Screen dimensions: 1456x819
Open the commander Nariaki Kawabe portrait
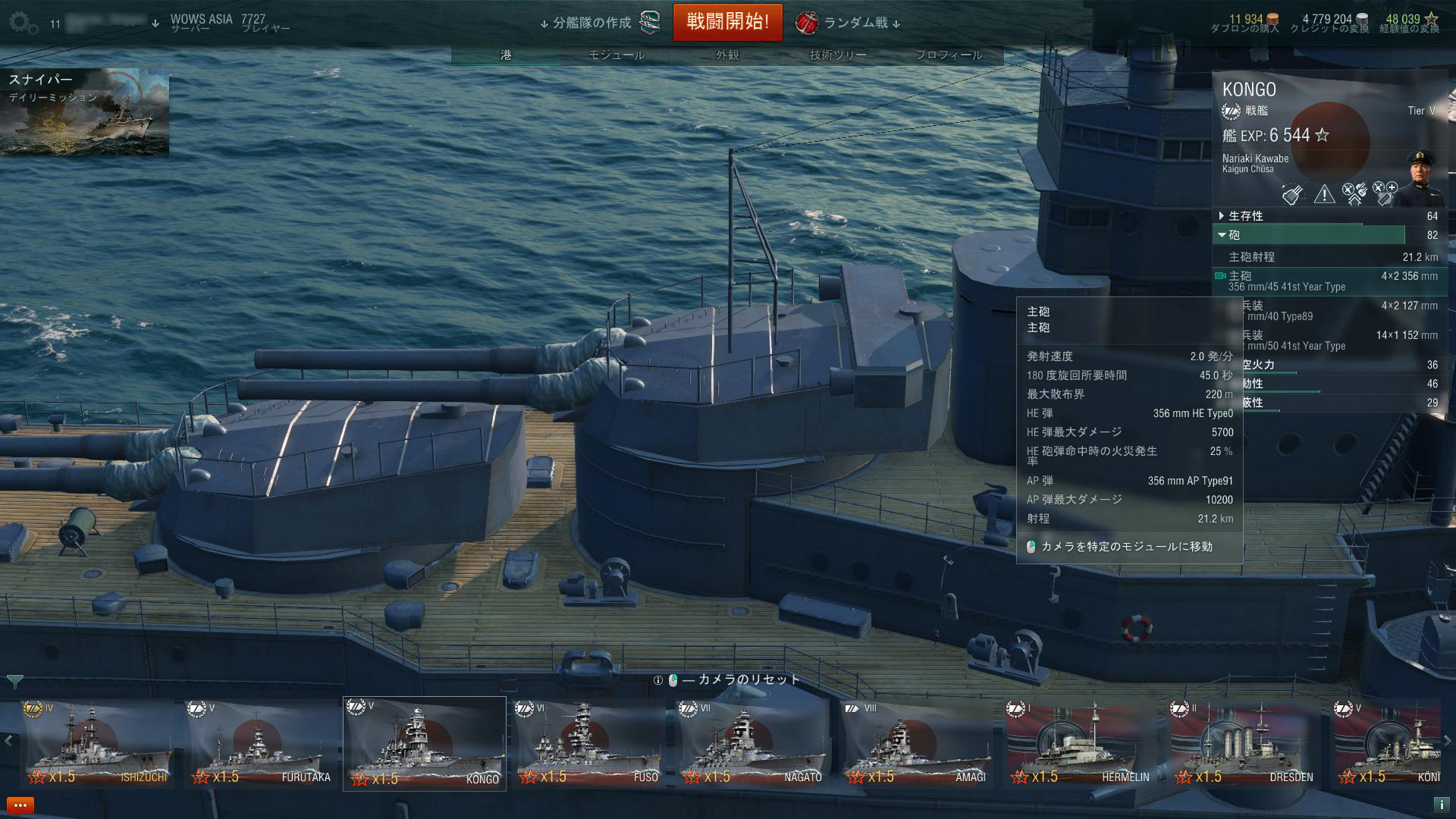[x=1420, y=178]
